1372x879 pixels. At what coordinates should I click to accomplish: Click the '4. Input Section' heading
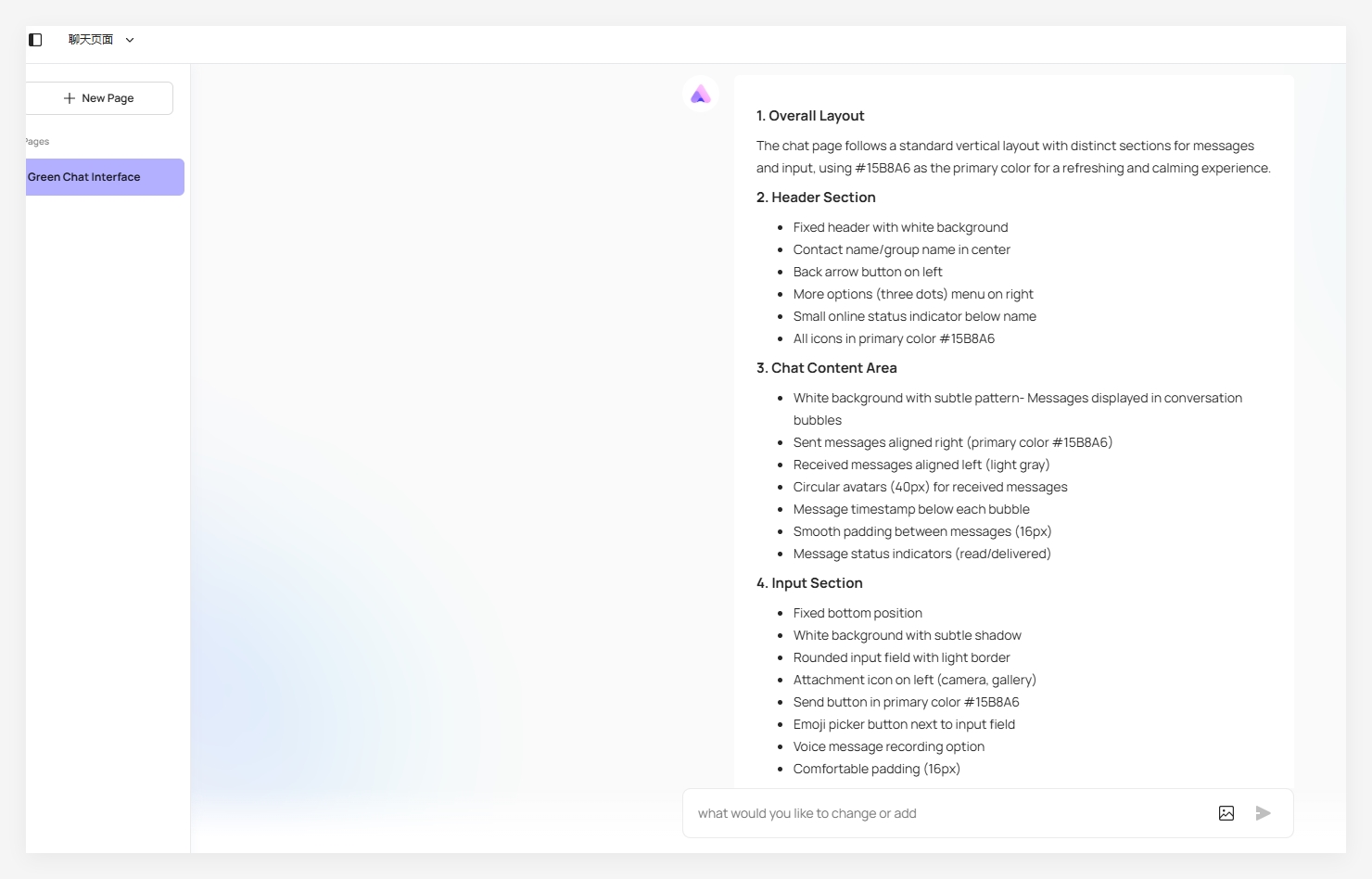(x=809, y=583)
